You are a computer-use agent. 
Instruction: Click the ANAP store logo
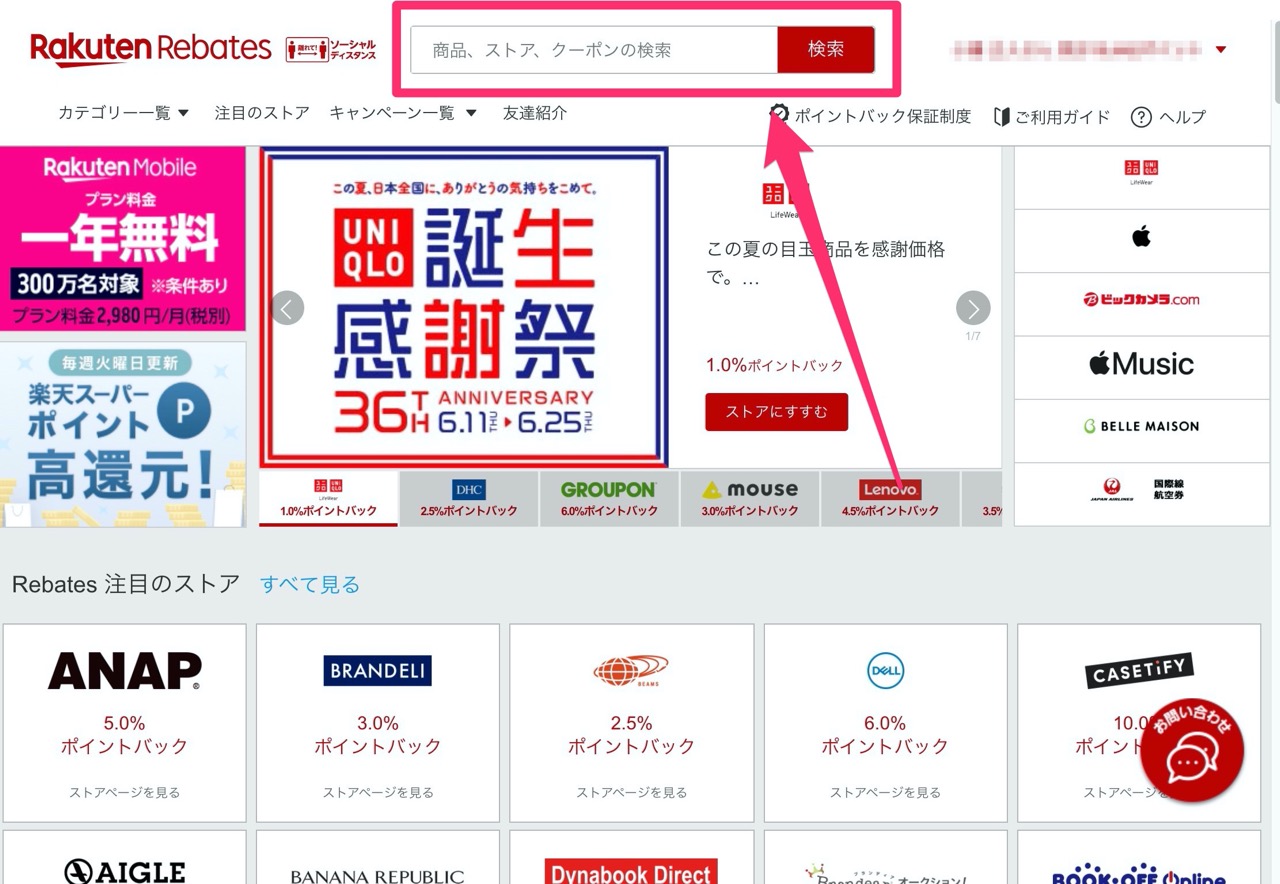click(x=125, y=671)
